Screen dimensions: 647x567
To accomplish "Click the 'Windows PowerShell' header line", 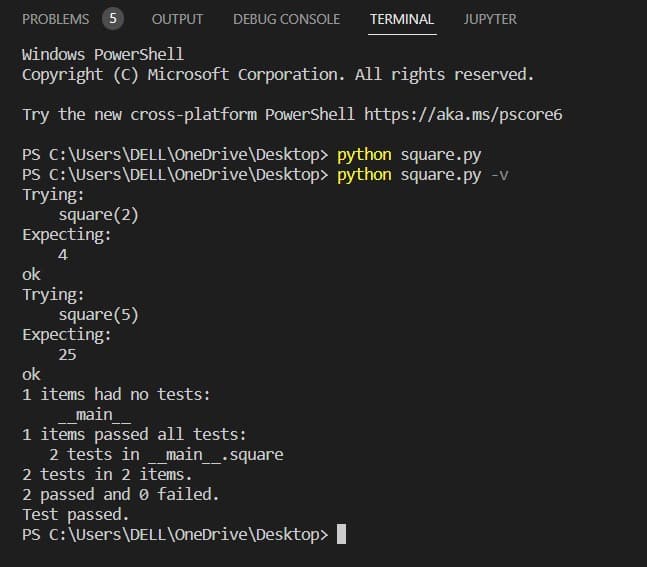I will pos(103,54).
